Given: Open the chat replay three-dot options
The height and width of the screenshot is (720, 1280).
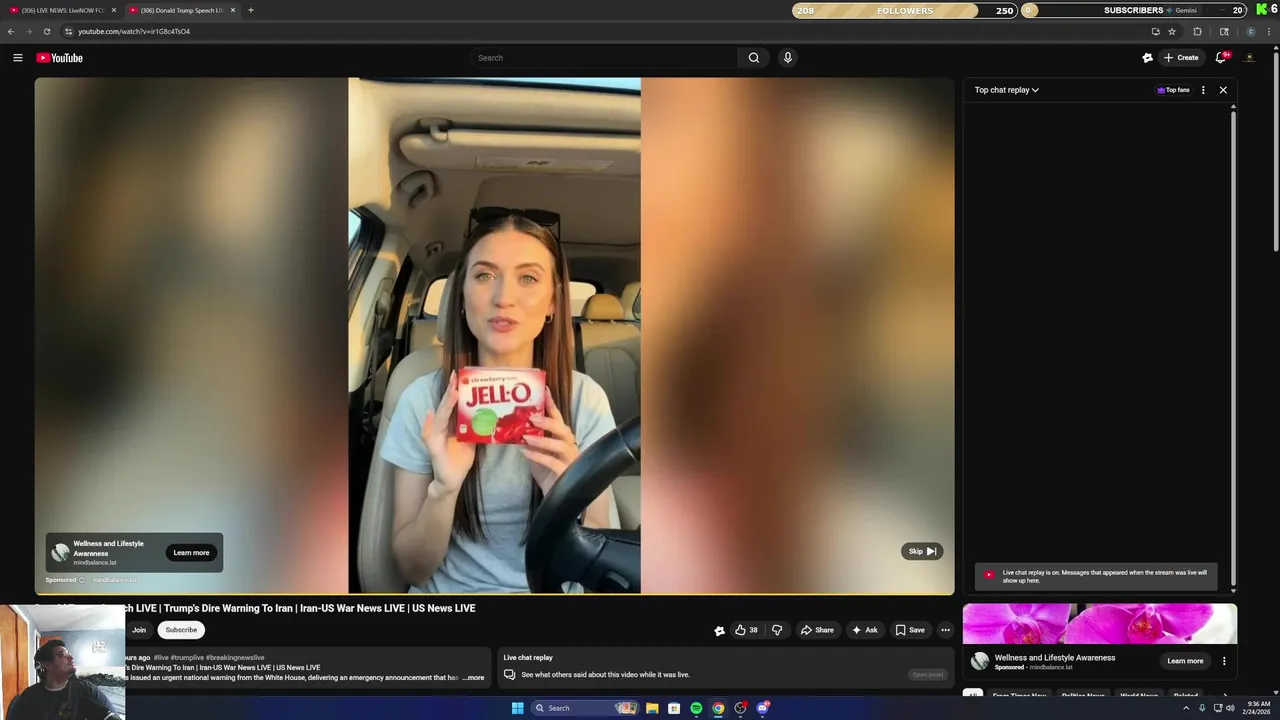Looking at the screenshot, I should [x=1203, y=90].
